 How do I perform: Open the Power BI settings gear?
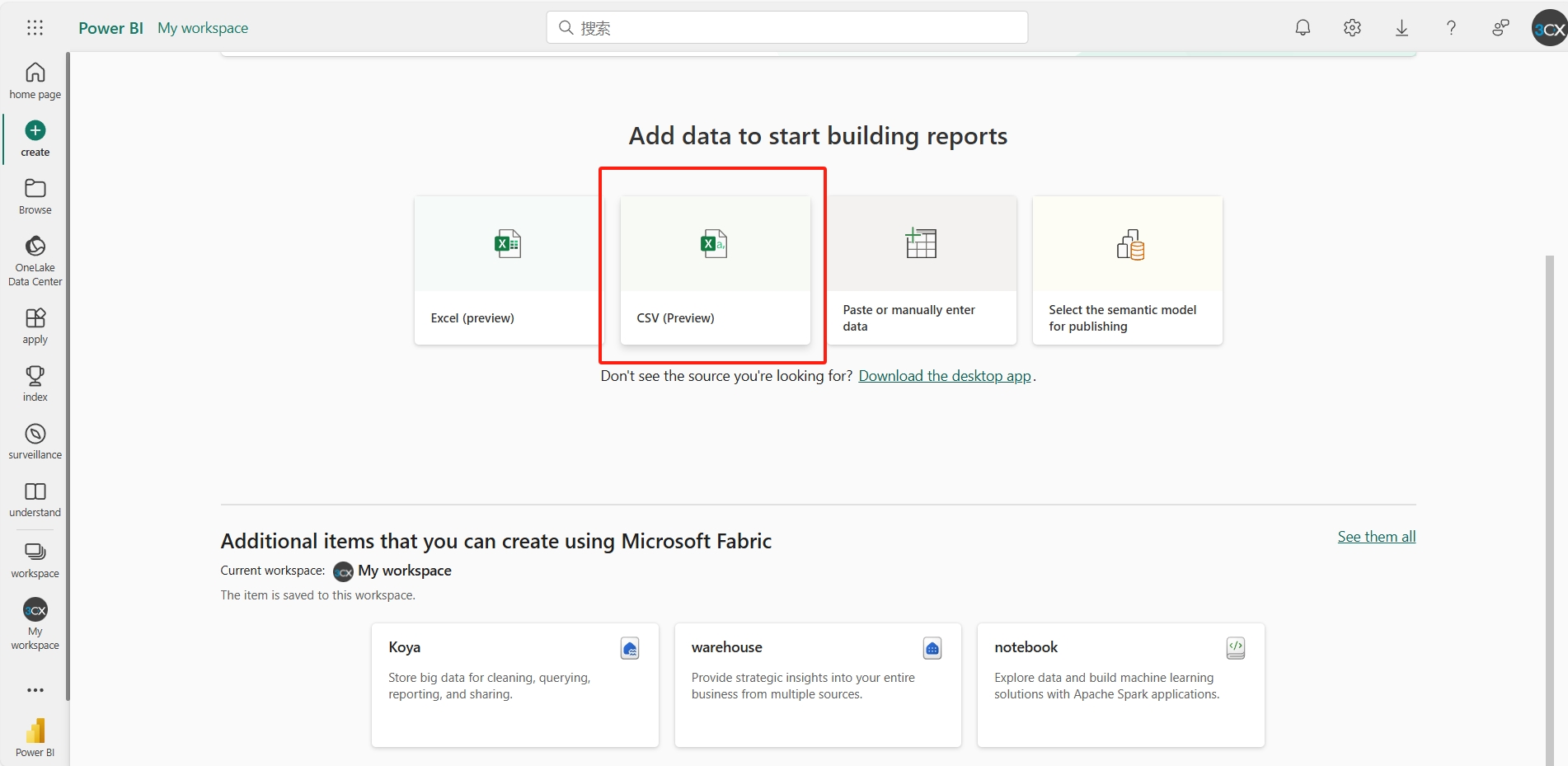pyautogui.click(x=1352, y=27)
